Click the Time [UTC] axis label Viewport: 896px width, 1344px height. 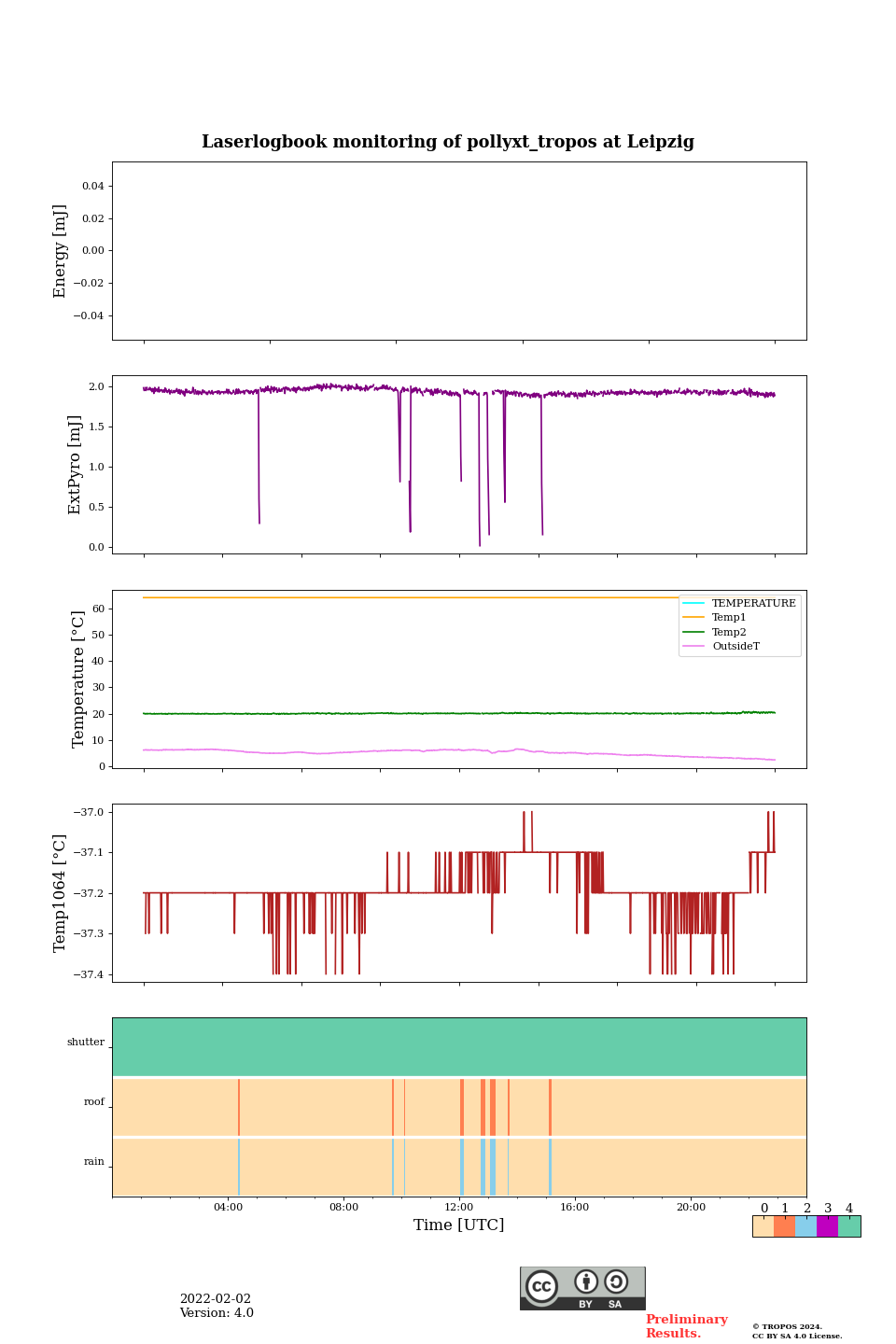(459, 1225)
